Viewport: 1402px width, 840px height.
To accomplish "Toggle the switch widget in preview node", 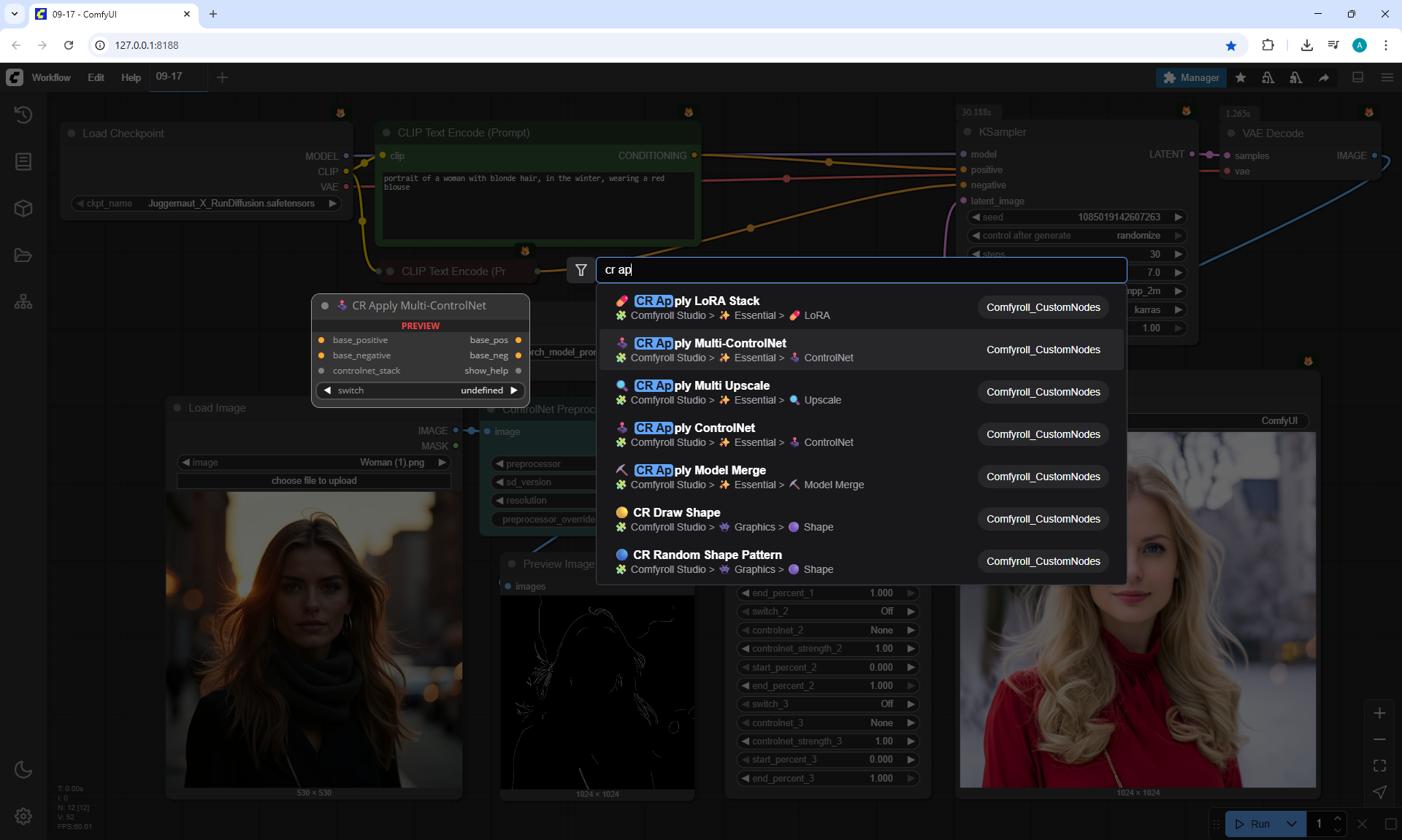I will (420, 390).
